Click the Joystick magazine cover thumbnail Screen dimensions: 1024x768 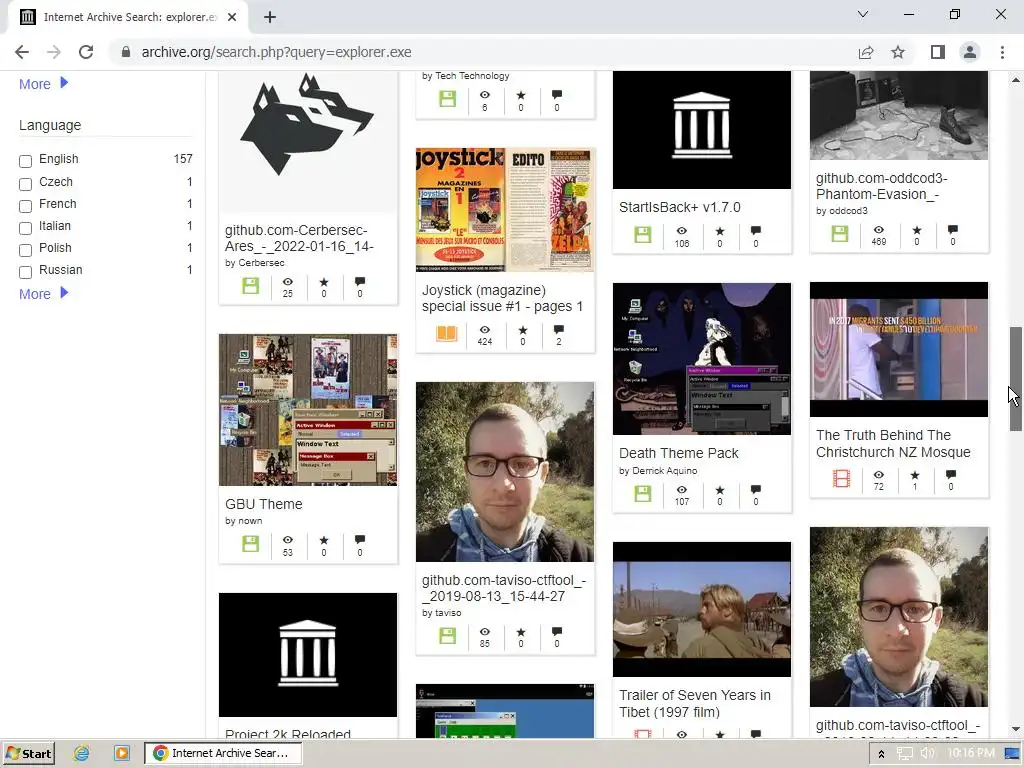505,210
